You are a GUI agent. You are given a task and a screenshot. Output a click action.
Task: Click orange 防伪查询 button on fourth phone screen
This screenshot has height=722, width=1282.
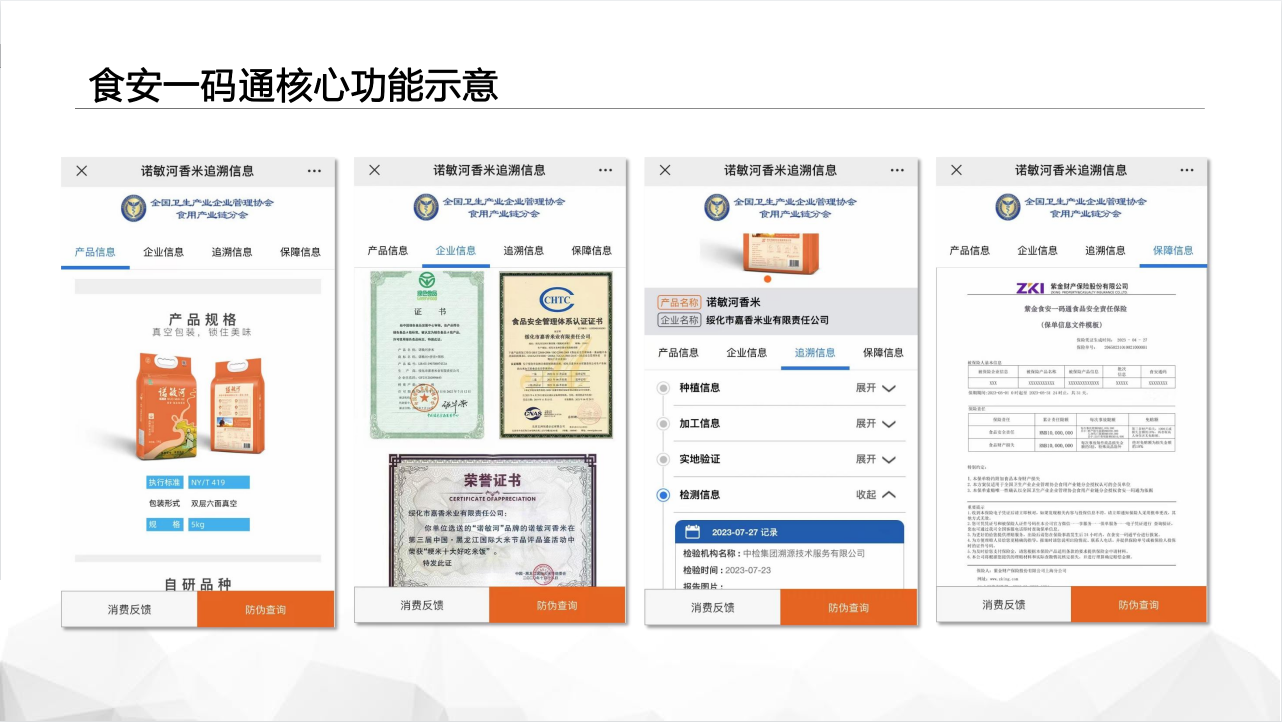coord(1138,604)
